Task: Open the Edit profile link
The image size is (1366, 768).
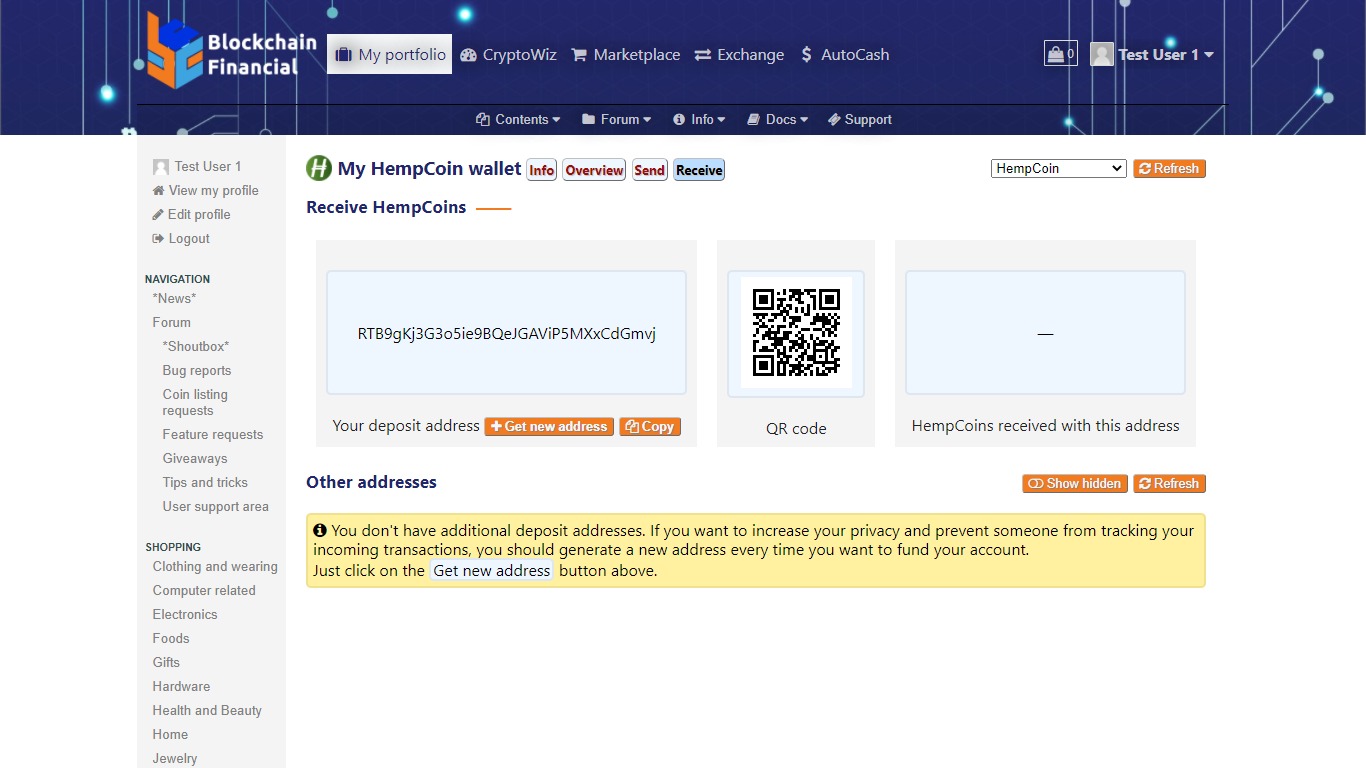Action: pos(198,215)
